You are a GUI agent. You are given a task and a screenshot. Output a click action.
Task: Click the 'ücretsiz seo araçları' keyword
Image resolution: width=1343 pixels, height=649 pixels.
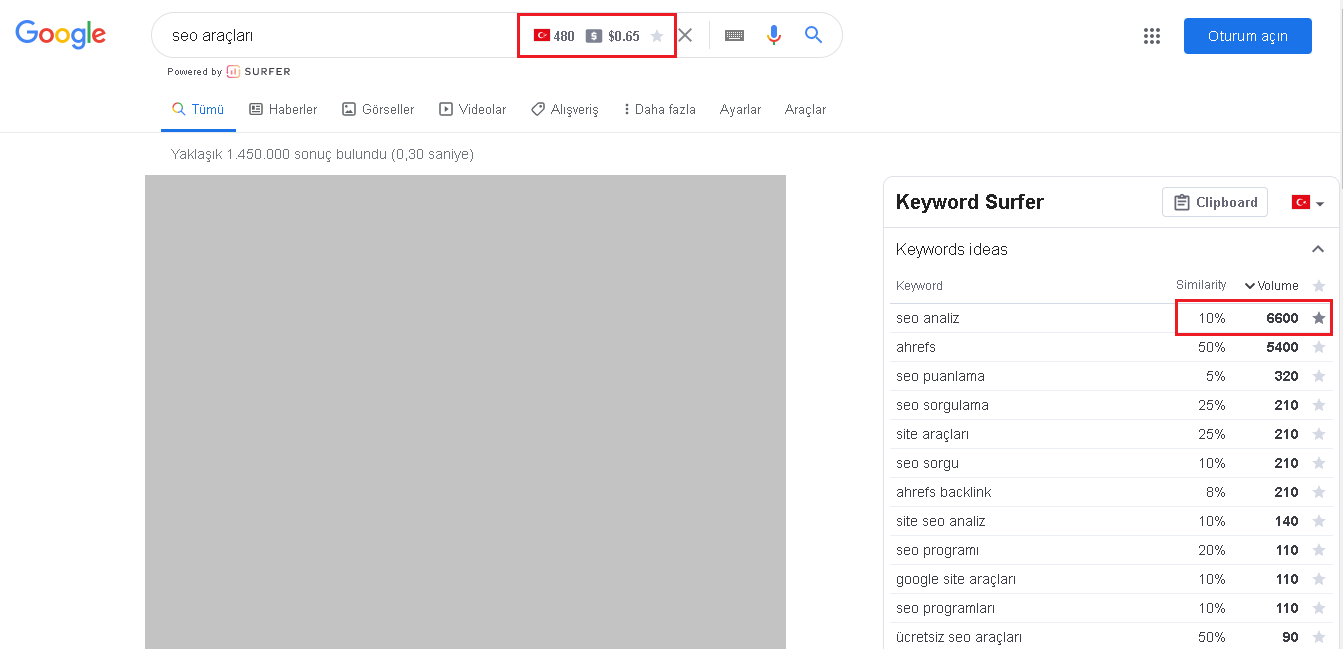pos(959,637)
